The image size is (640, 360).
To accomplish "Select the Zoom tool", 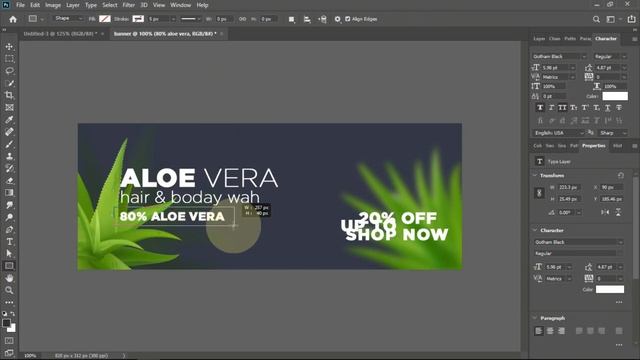I will 9,290.
